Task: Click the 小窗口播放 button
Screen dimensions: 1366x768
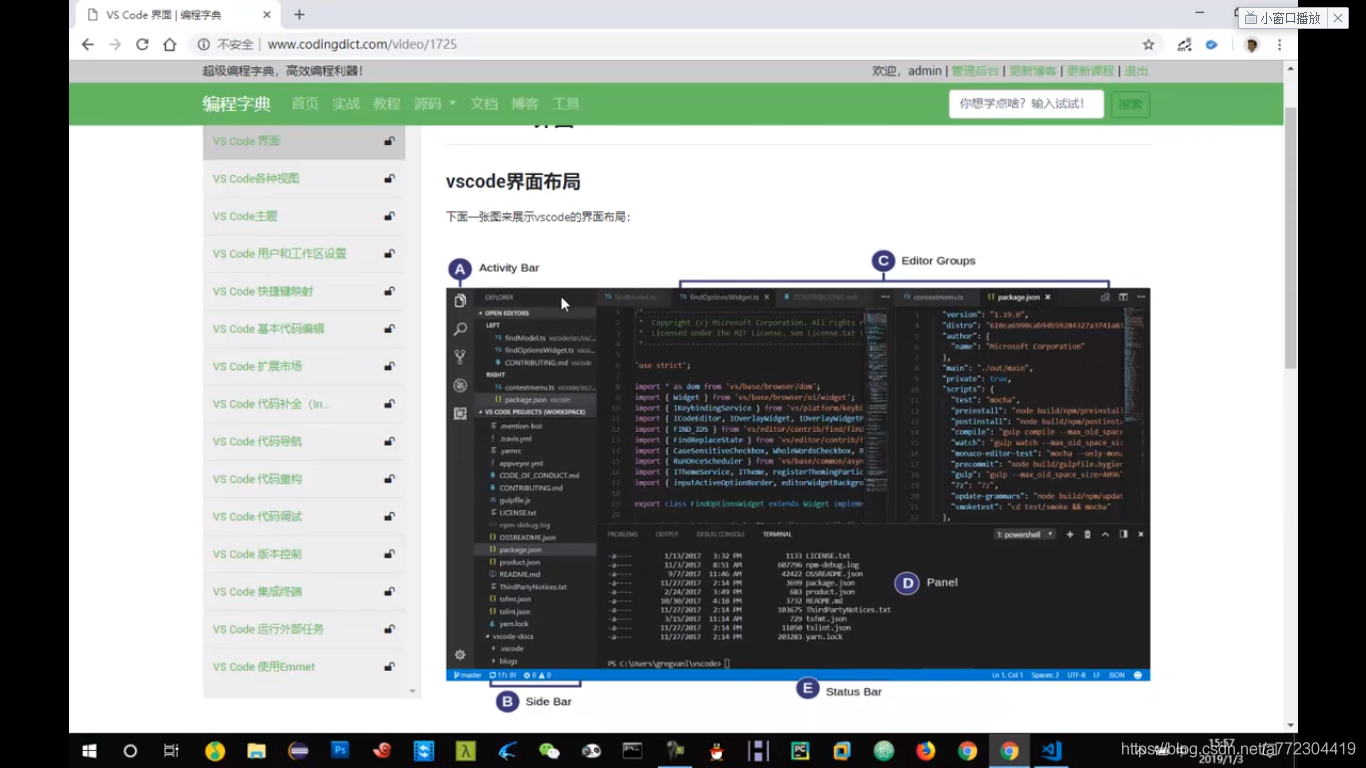Action: click(1283, 18)
